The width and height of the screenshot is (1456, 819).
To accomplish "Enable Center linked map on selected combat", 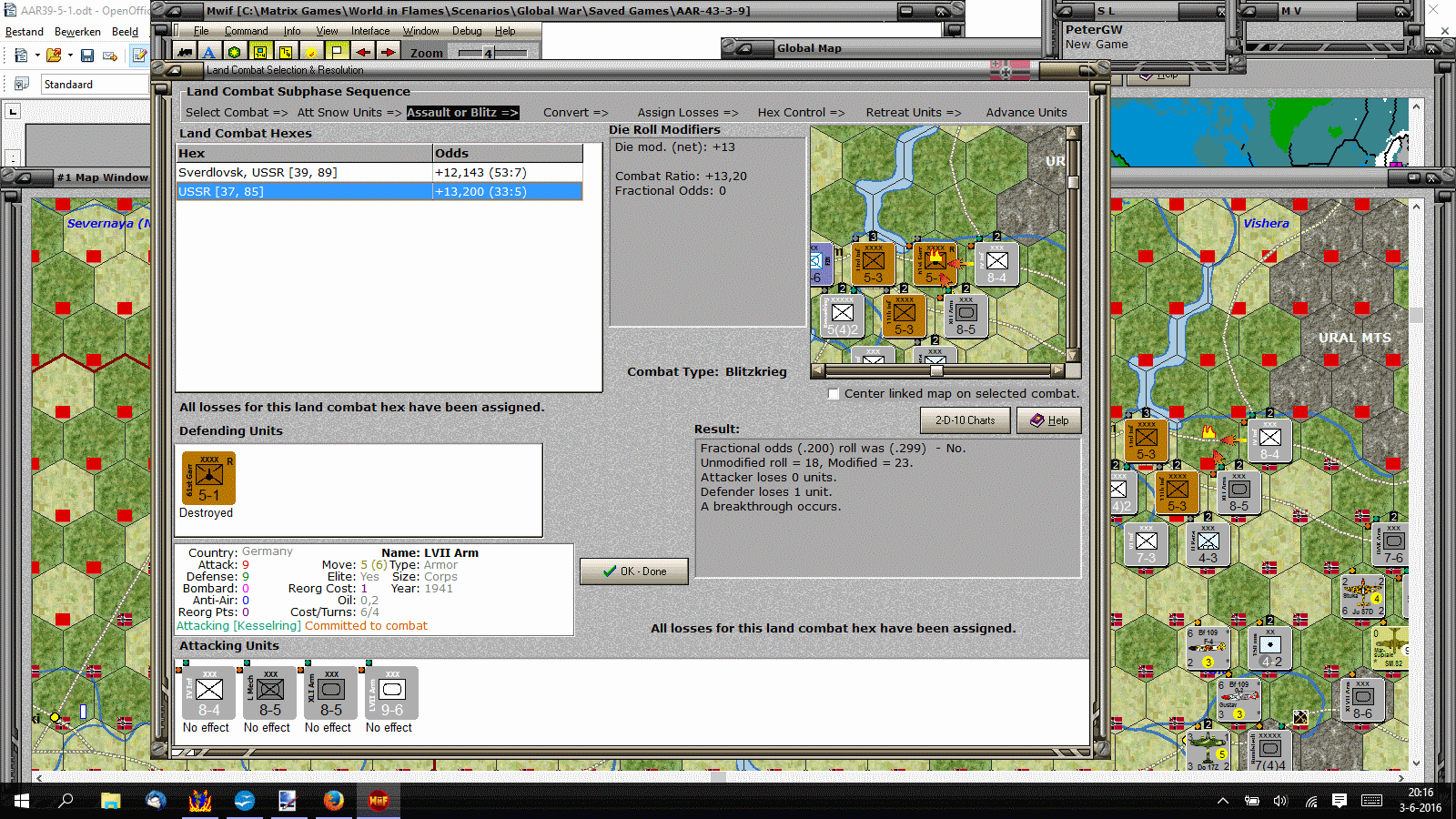I will 834,394.
